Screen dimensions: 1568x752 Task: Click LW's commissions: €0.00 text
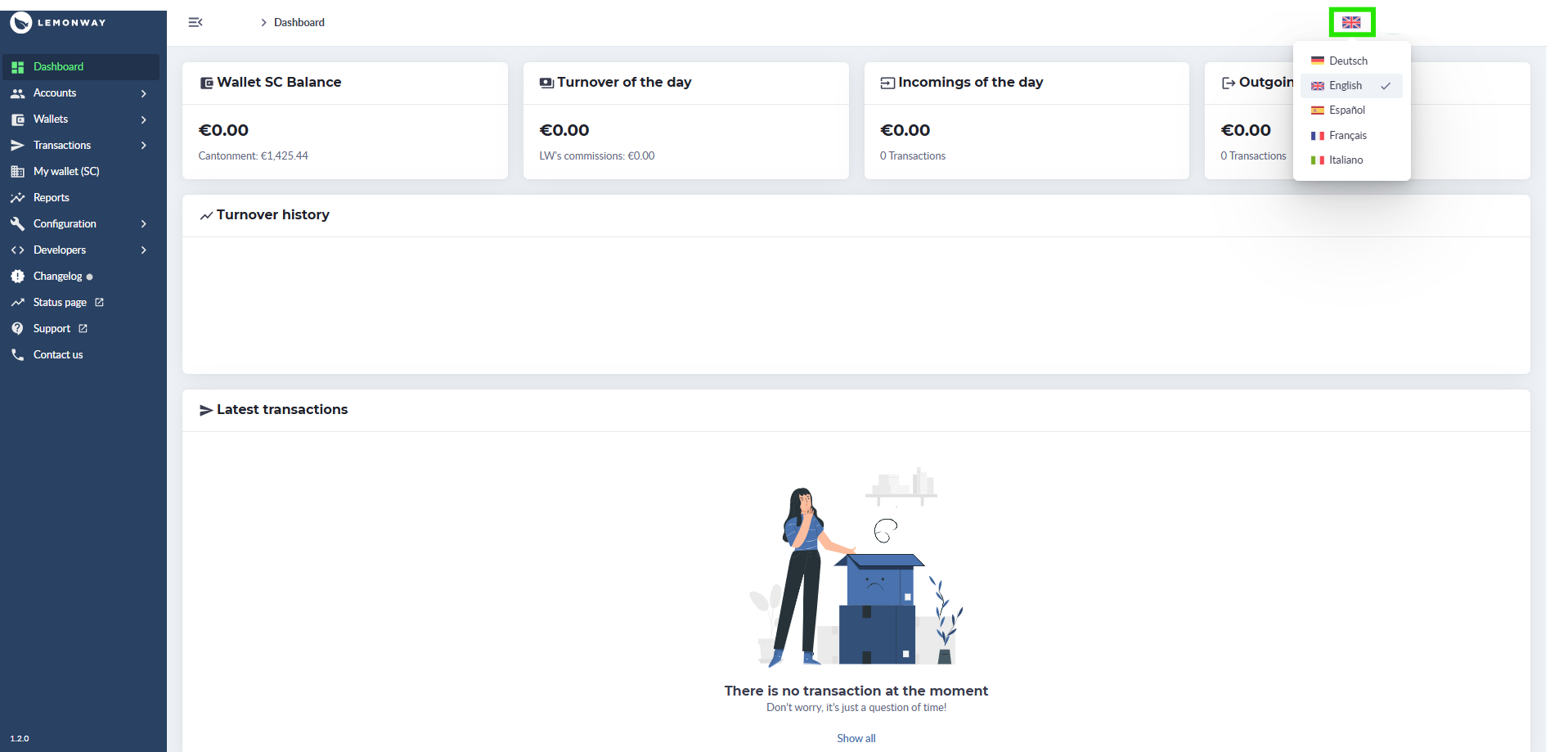tap(597, 156)
